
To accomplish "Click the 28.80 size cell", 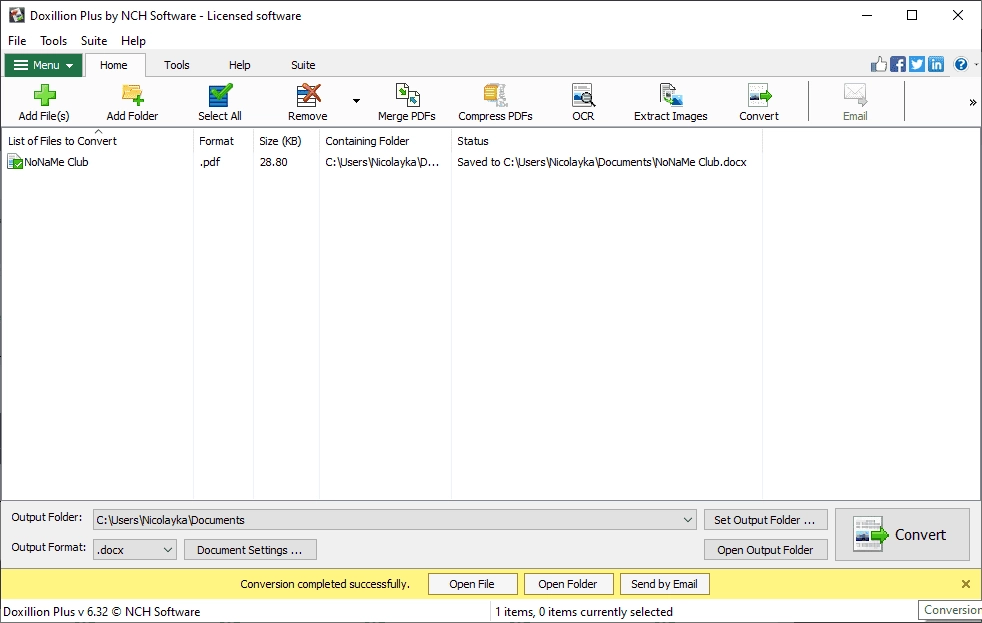I will coord(274,162).
